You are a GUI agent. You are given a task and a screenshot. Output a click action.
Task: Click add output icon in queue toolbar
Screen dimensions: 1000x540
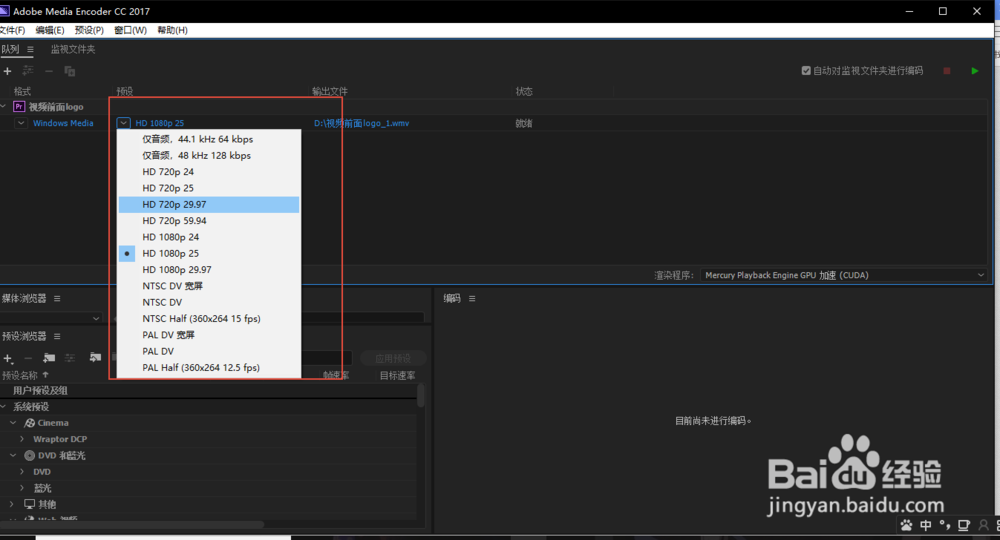coord(28,71)
